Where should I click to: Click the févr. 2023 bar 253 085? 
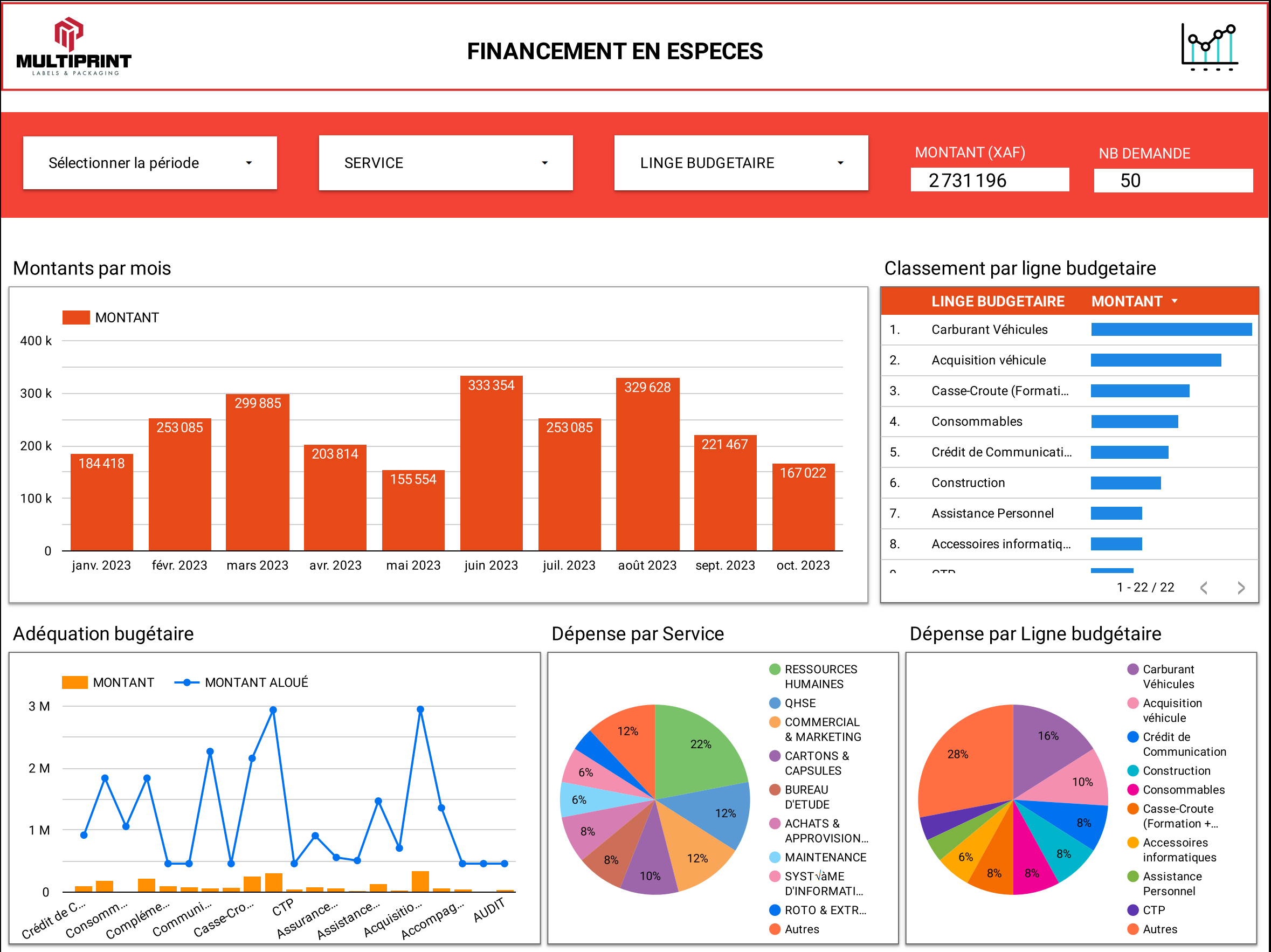point(180,484)
